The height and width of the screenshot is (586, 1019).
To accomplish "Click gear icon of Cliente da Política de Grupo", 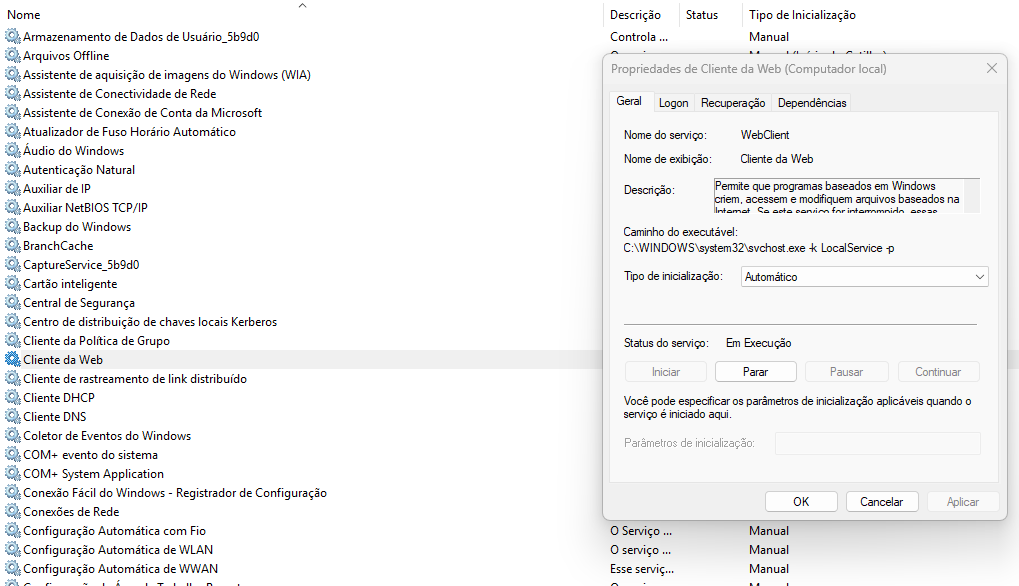I will coord(12,341).
